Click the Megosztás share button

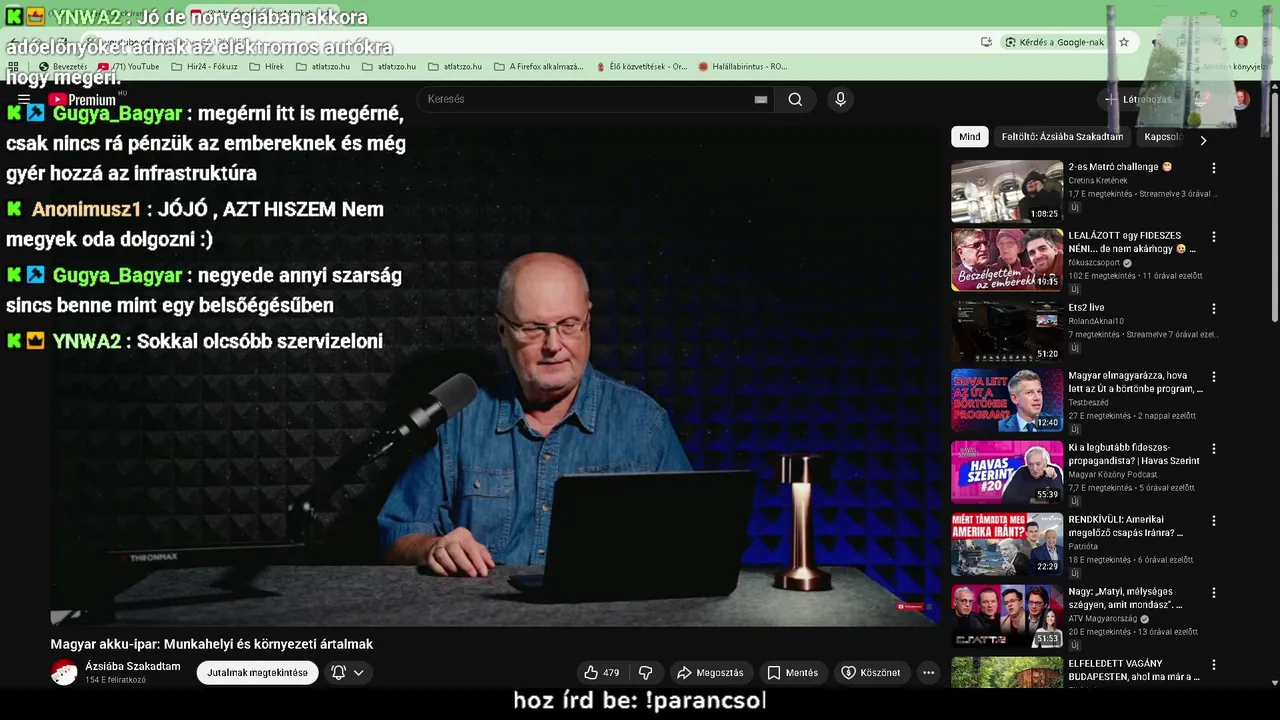point(710,673)
